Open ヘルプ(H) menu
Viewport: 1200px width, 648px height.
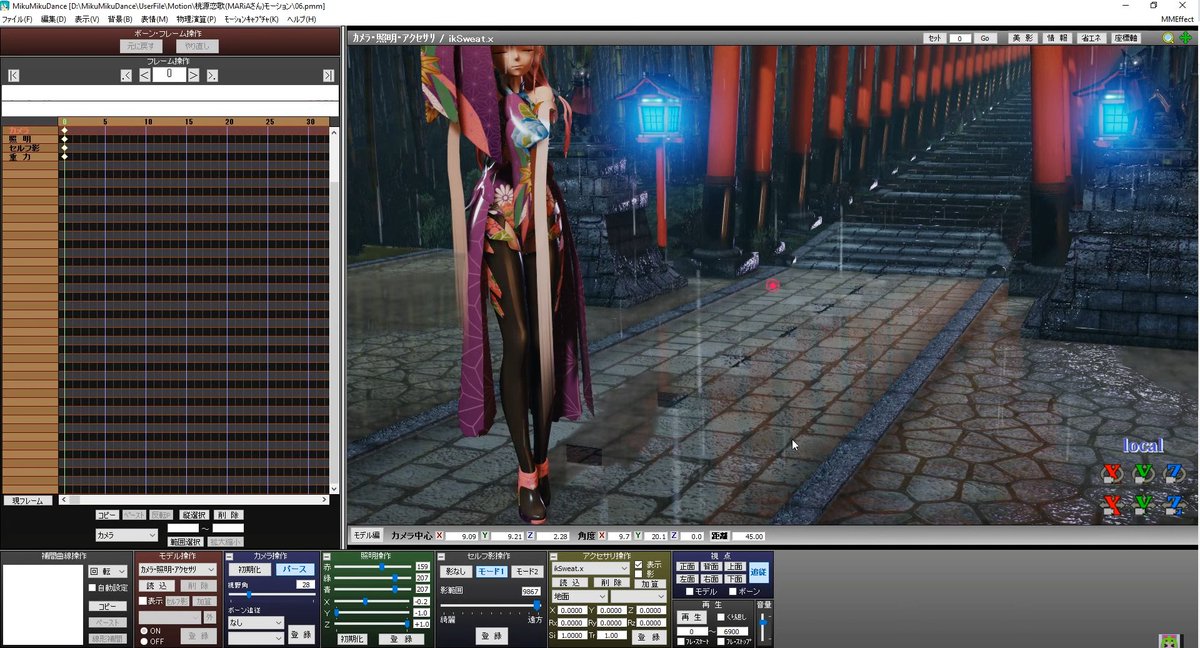(x=301, y=19)
